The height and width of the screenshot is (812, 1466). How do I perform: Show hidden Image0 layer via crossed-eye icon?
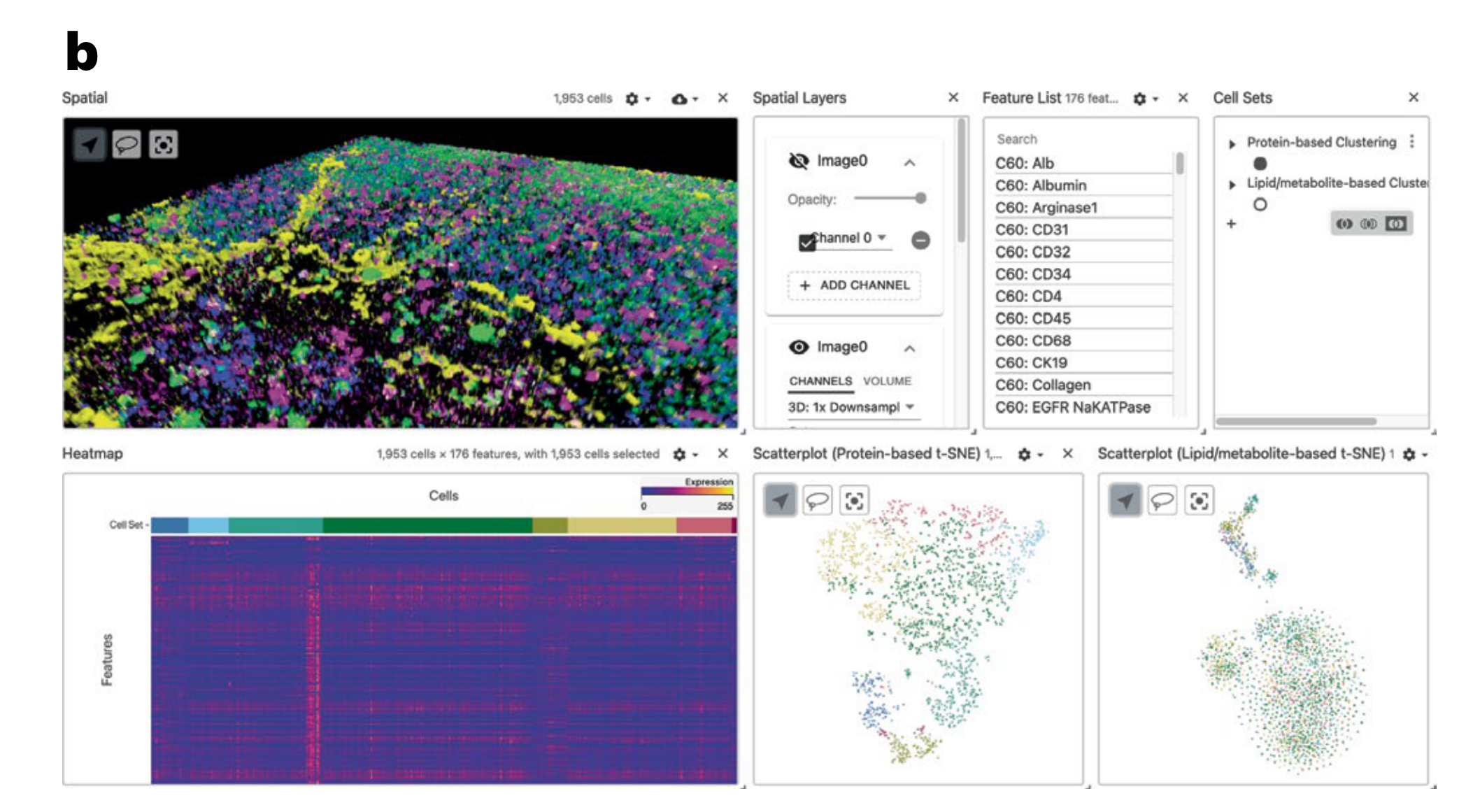coord(798,161)
